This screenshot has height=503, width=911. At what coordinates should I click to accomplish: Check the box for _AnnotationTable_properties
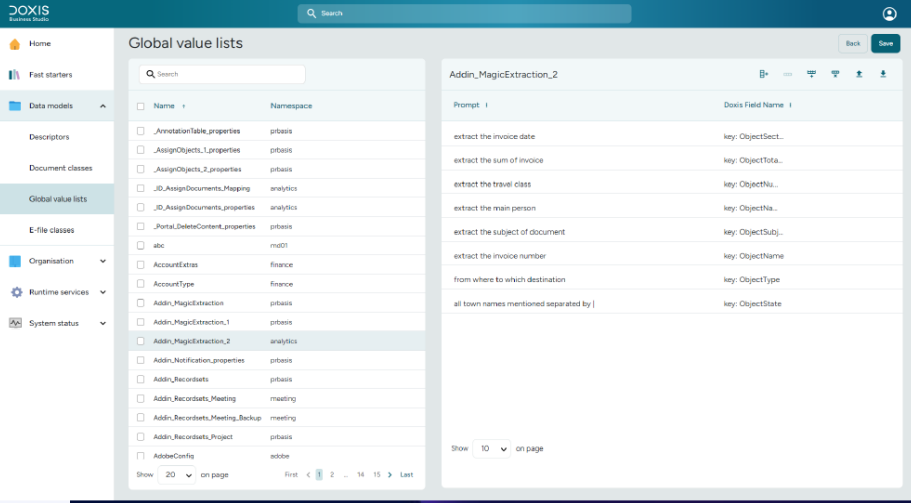pos(141,131)
